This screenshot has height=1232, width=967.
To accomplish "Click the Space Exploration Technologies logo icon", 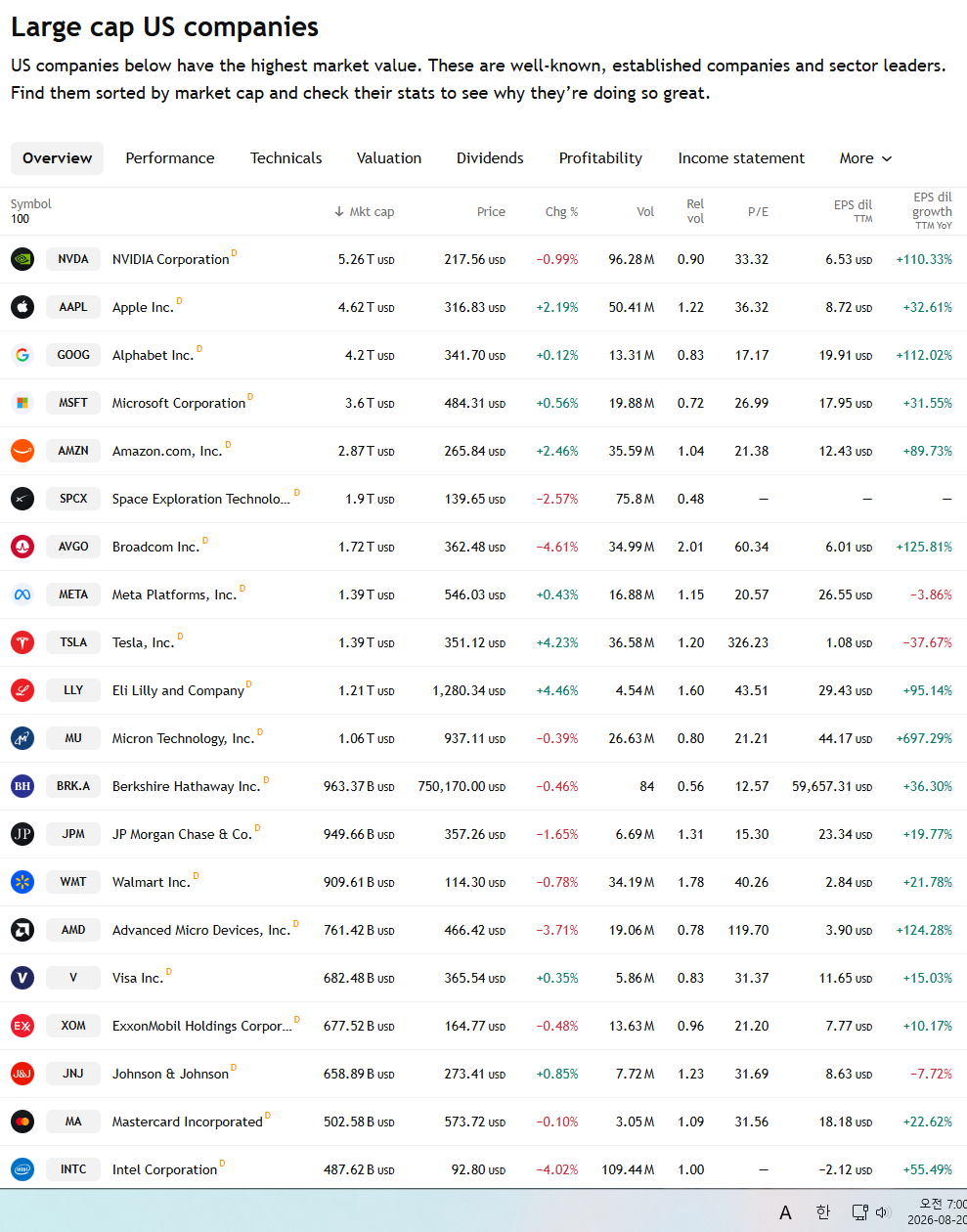I will coord(22,499).
